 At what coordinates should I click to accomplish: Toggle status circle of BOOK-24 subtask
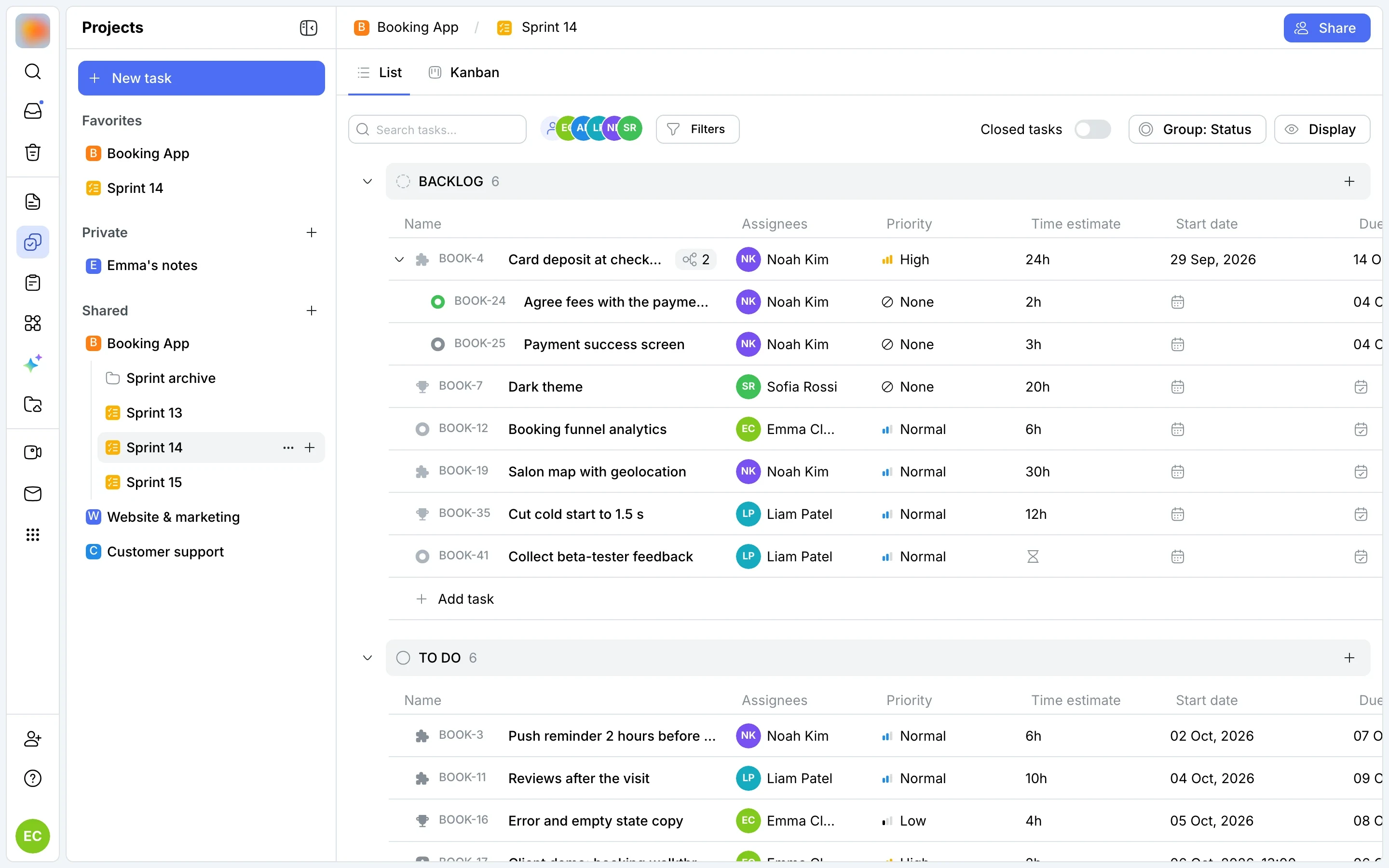tap(438, 302)
